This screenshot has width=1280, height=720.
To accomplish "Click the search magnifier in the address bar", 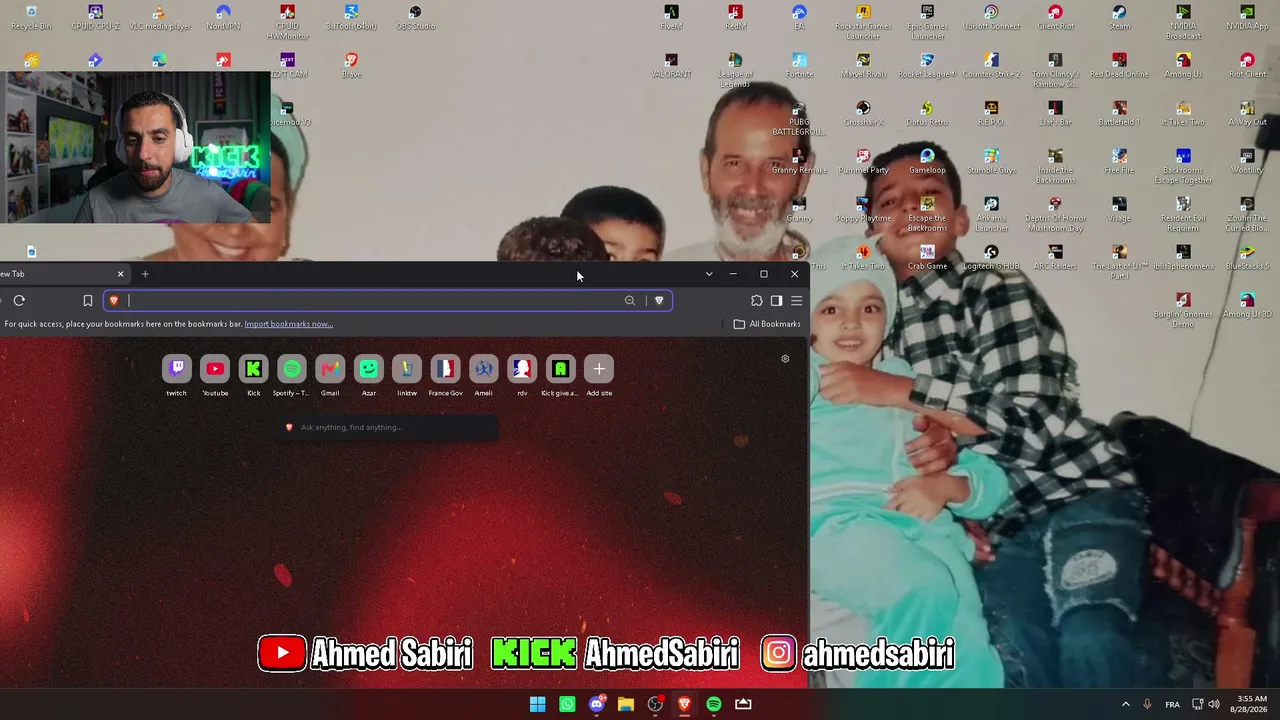I will [x=630, y=300].
